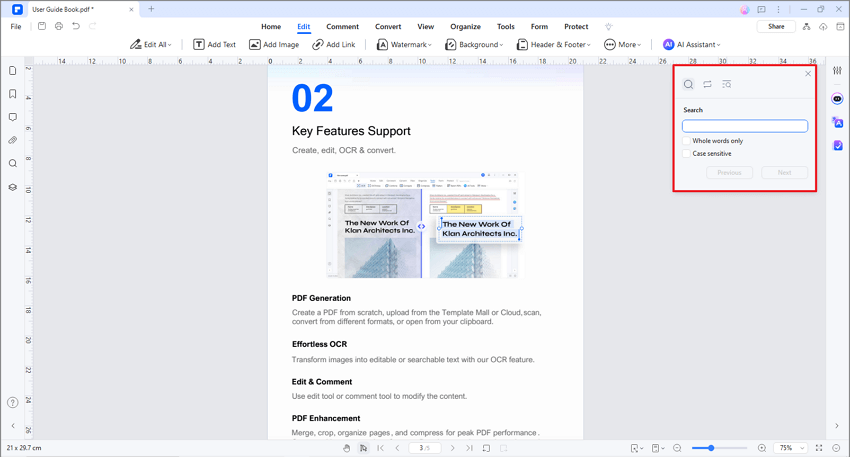Enable Case sensitive checkbox
This screenshot has width=850, height=457.
(x=686, y=153)
